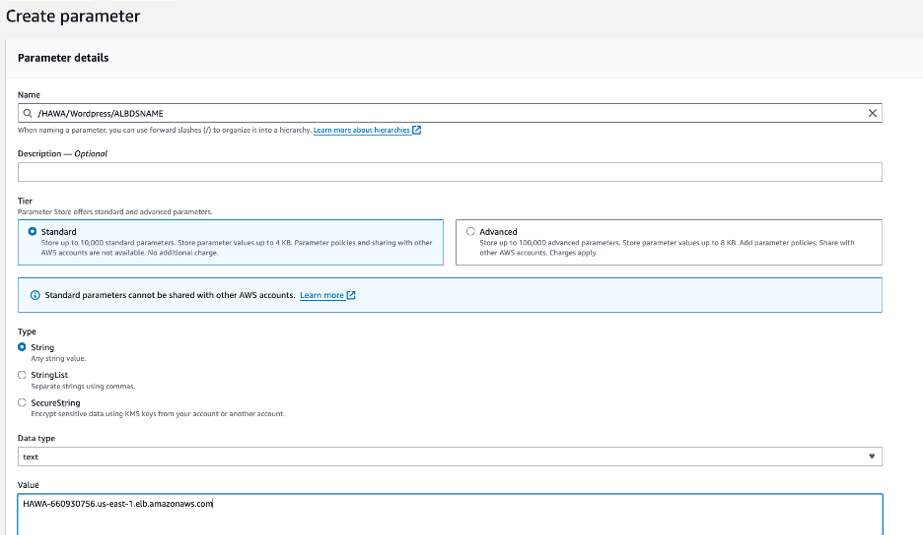Click external link icon after banner's Learn more
The width and height of the screenshot is (923, 535).
pyautogui.click(x=351, y=295)
